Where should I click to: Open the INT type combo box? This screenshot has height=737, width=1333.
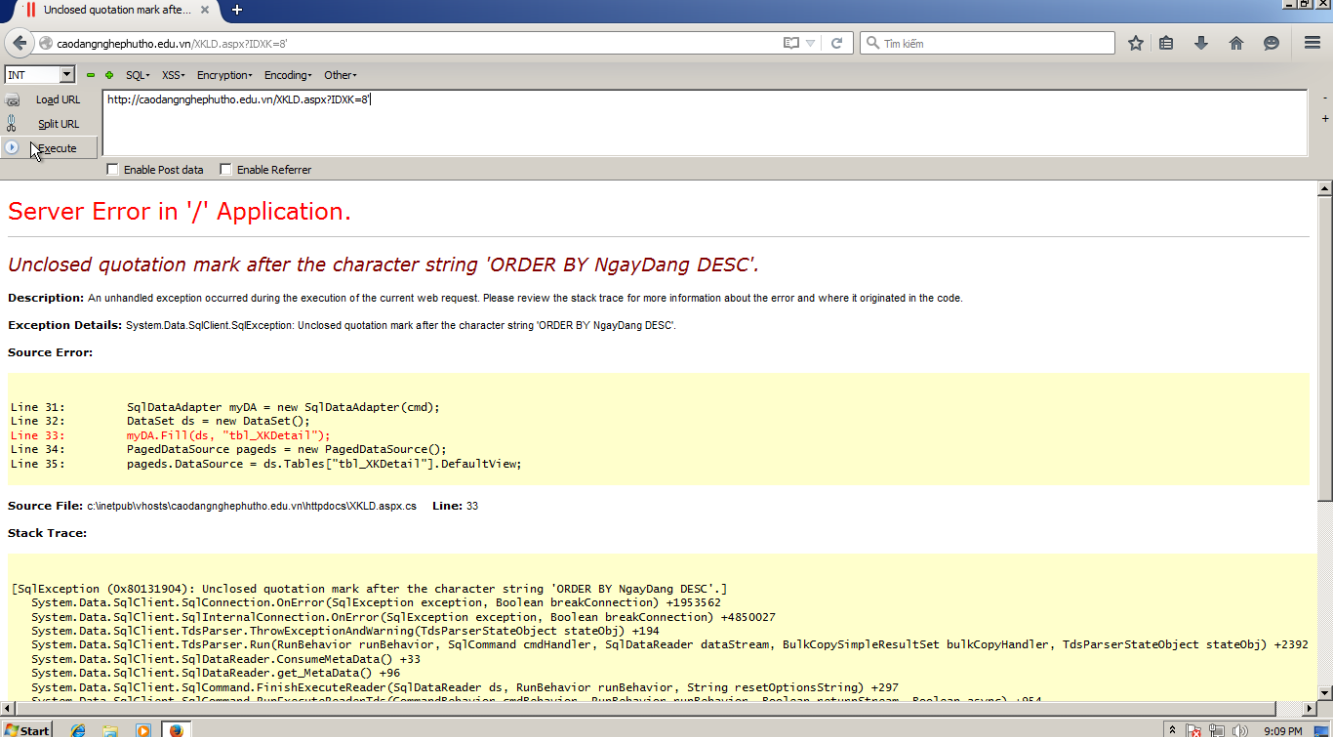tap(40, 75)
